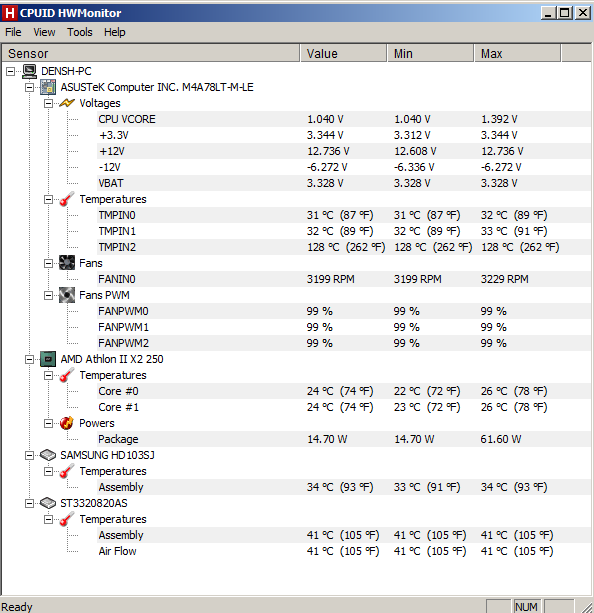Viewport: 594px width, 613px height.
Task: Select the TMPIN0 temperature row
Action: (344, 215)
